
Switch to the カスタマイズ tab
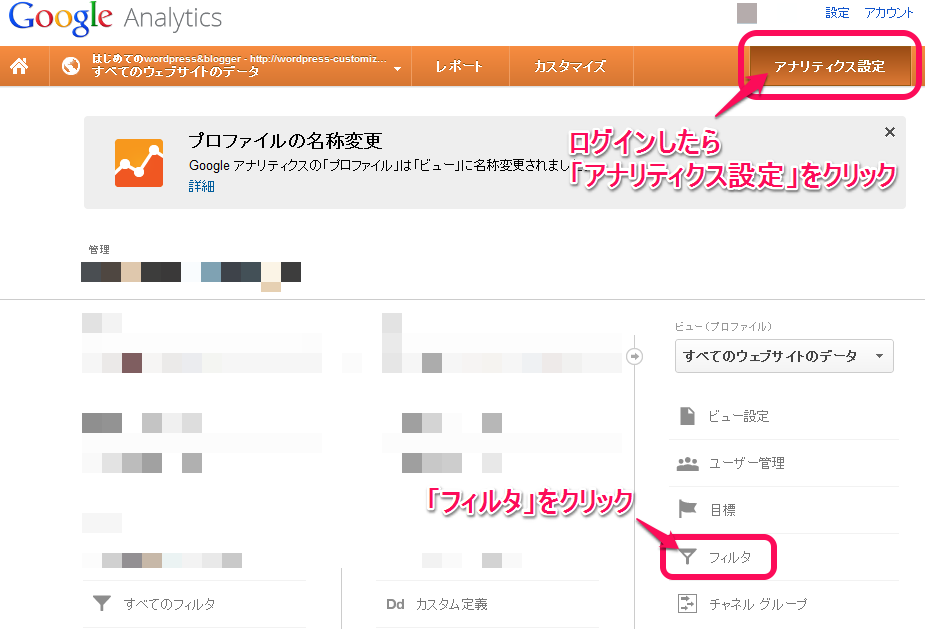(x=570, y=66)
